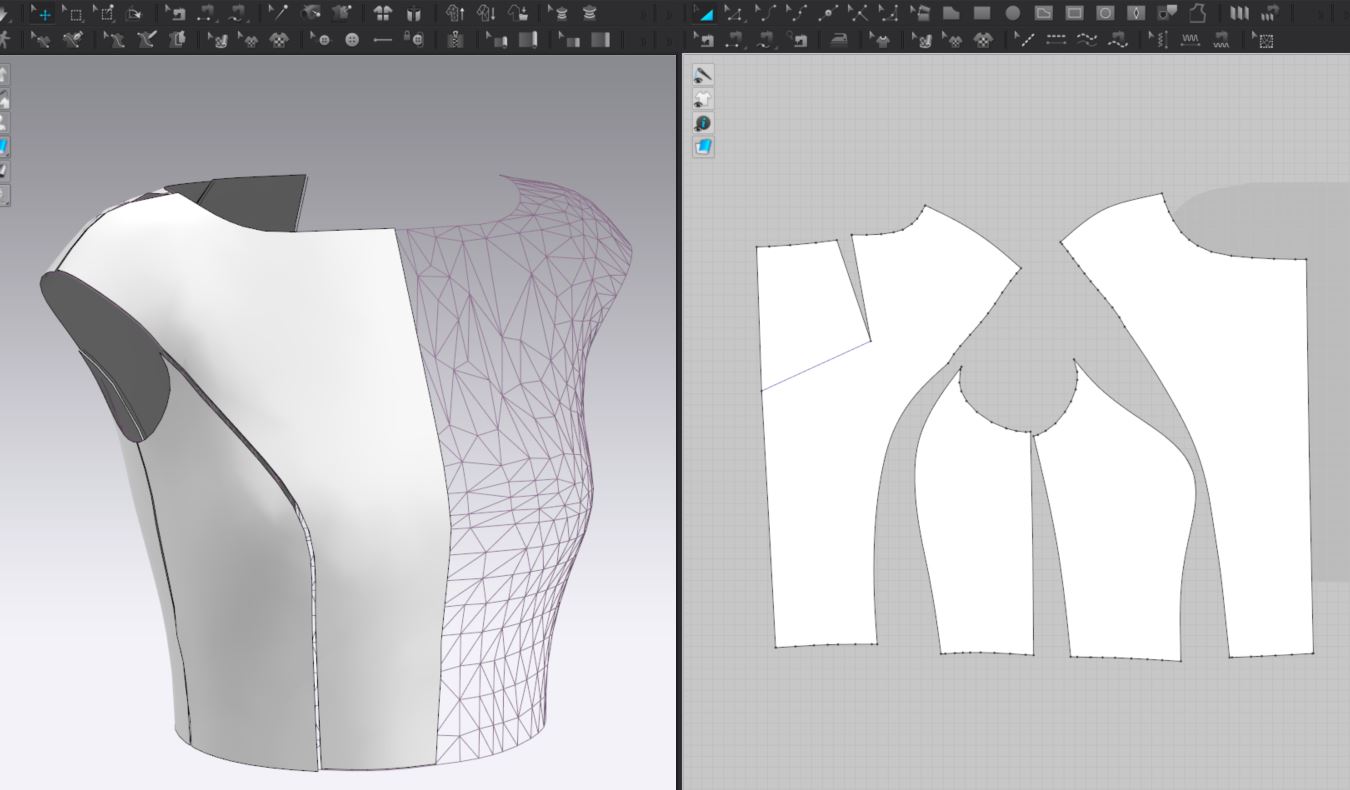
Task: Open 3D garment render style dropdown
Action: pos(5,146)
